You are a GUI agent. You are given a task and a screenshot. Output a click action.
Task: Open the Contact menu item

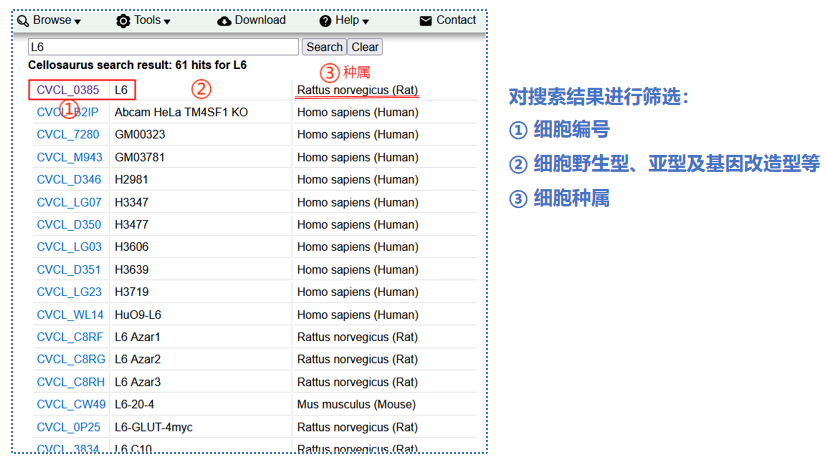pyautogui.click(x=456, y=20)
